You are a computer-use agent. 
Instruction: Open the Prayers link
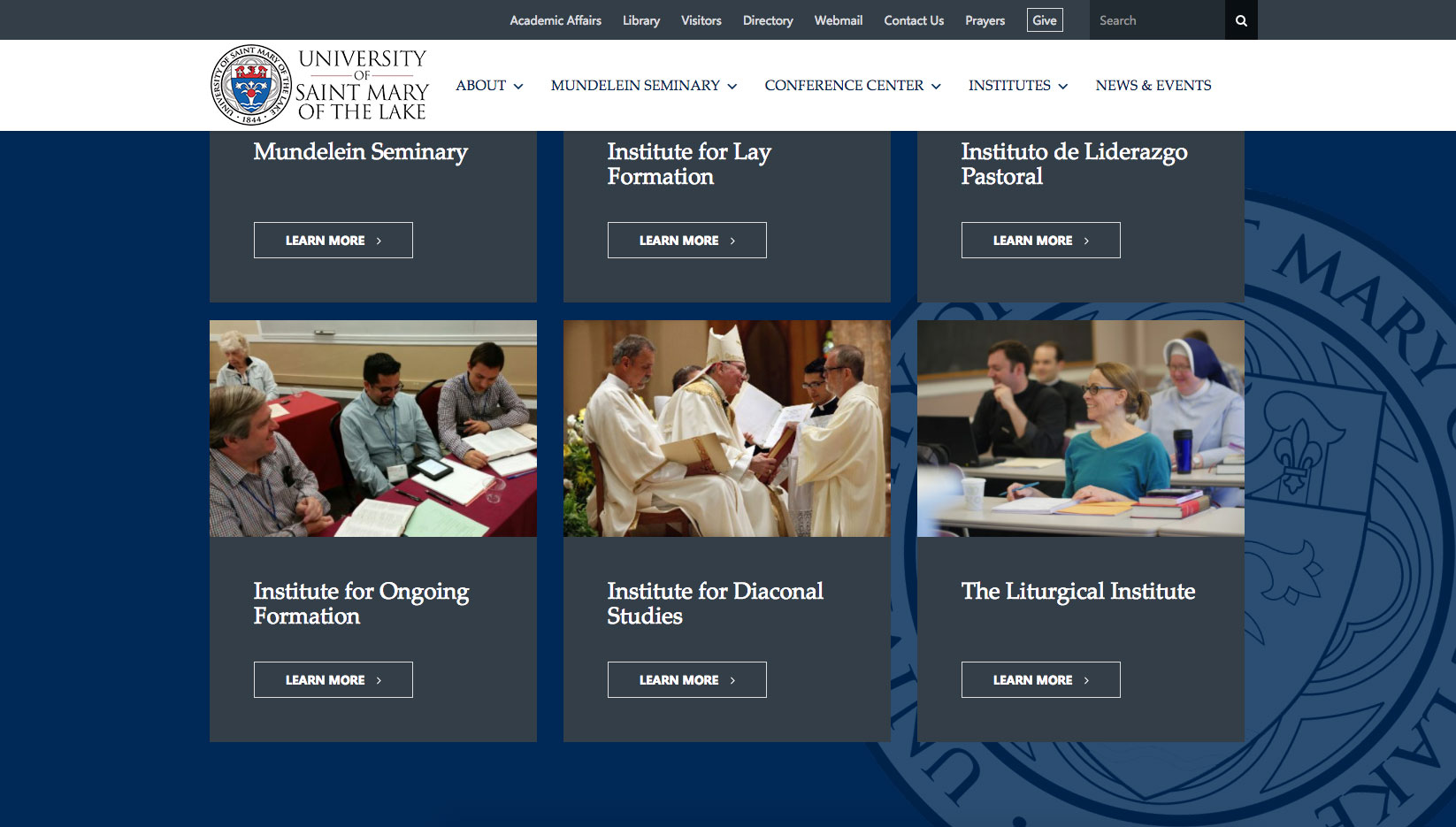coord(985,20)
